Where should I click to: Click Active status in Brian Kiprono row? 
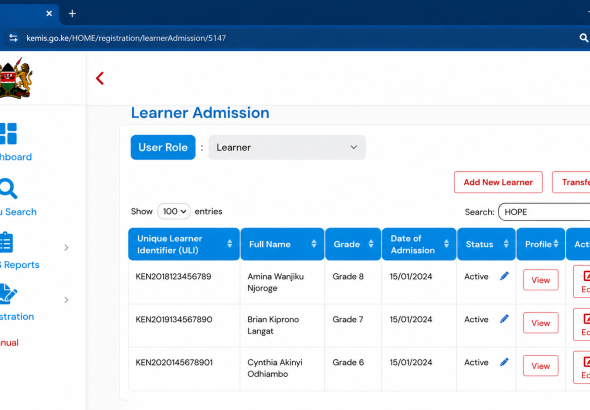476,319
